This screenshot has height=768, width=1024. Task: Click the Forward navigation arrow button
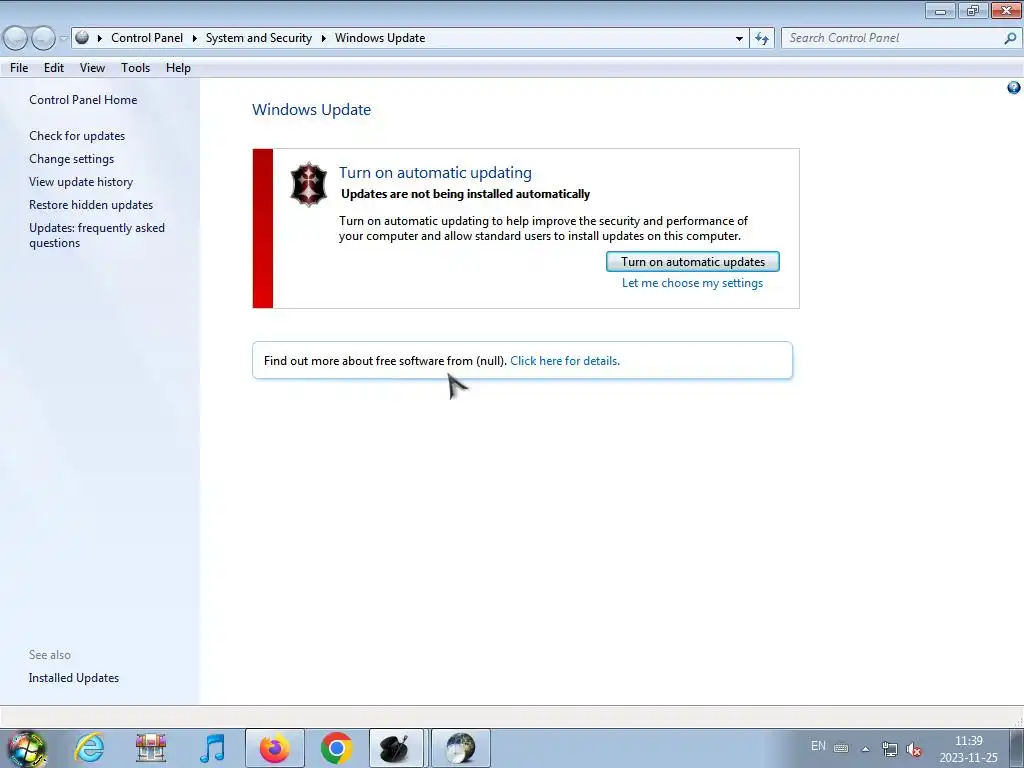(x=43, y=39)
